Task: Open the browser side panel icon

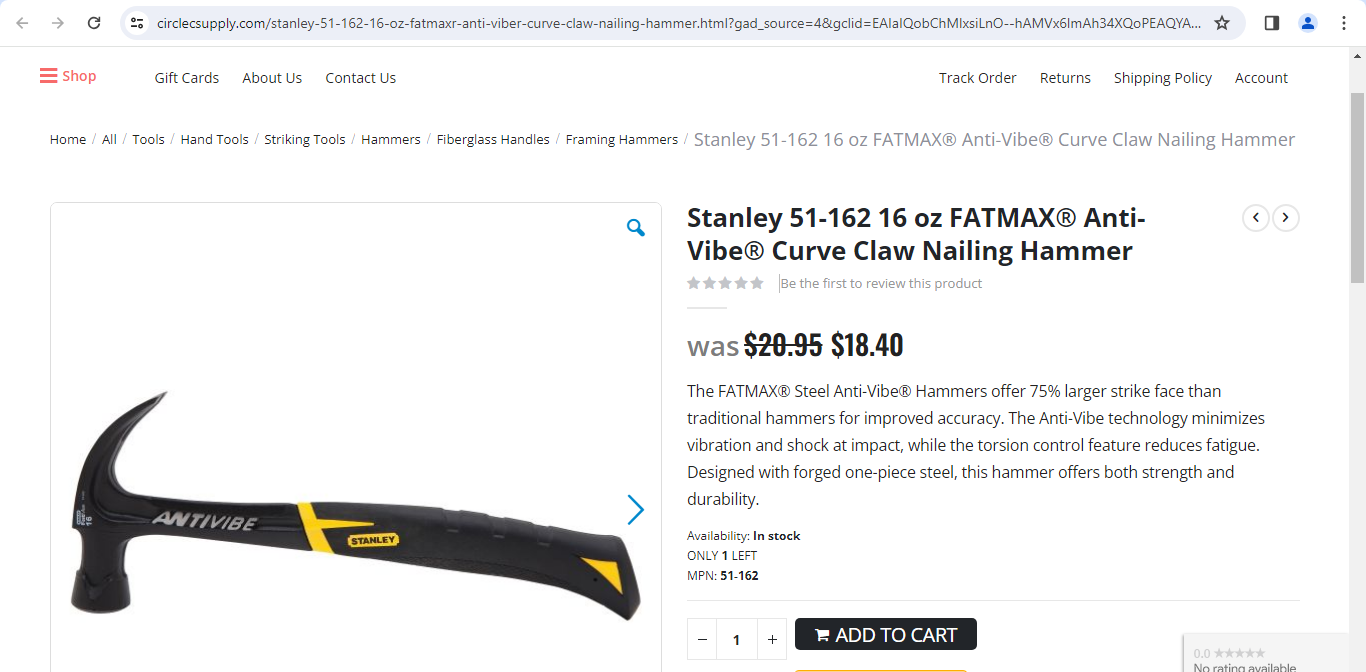Action: tap(1272, 22)
